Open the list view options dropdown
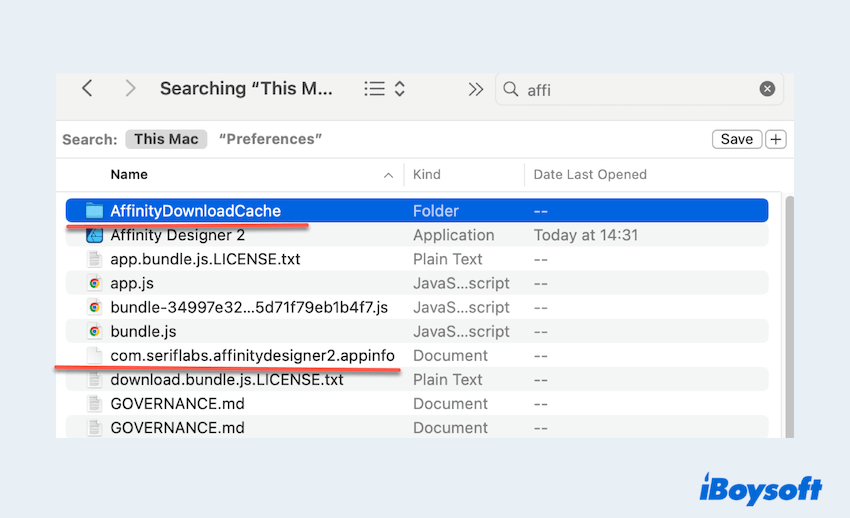The height and width of the screenshot is (518, 850). [384, 89]
